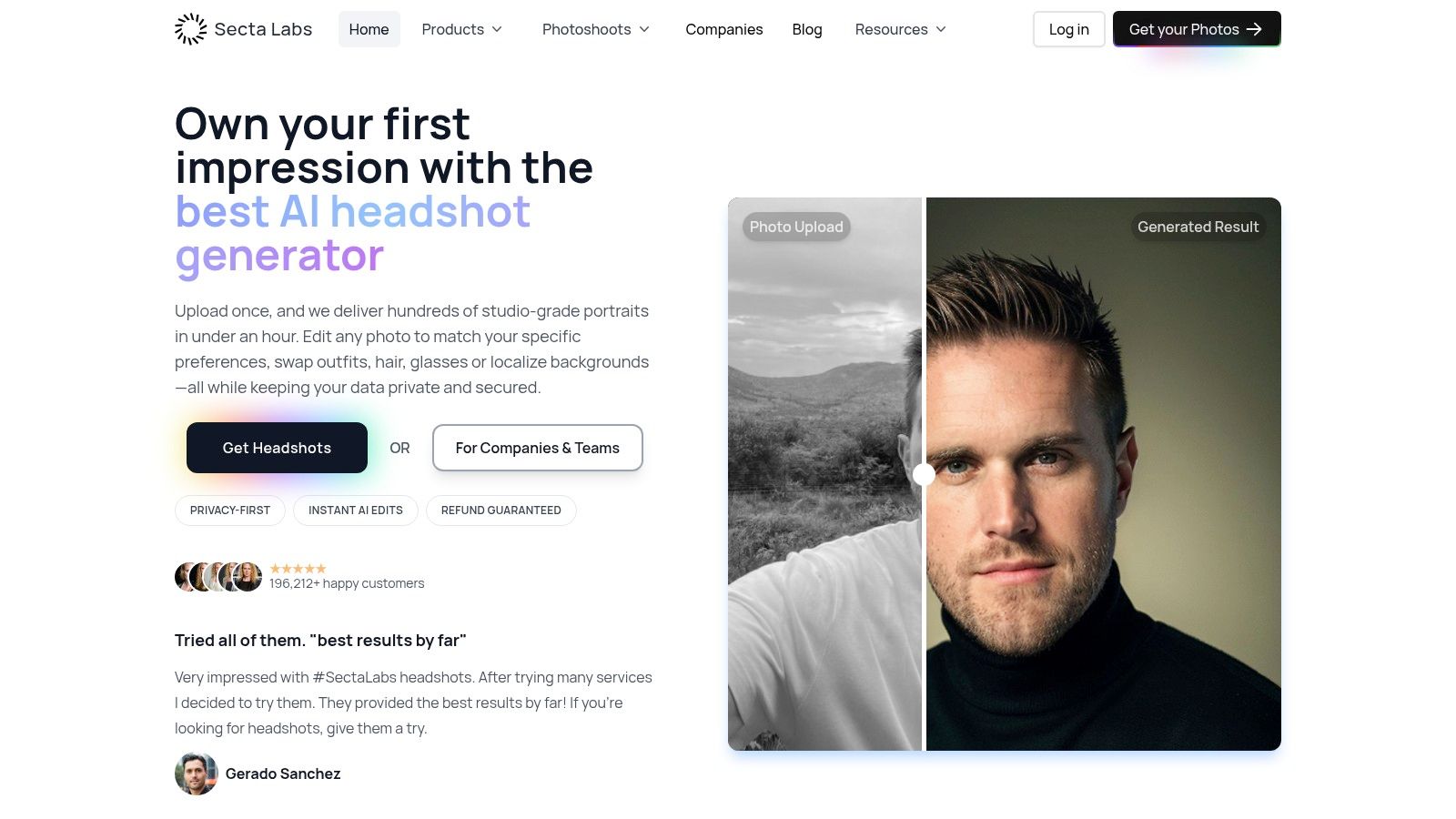Open the Resources dropdown chevron
The image size is (1456, 819).
941,29
